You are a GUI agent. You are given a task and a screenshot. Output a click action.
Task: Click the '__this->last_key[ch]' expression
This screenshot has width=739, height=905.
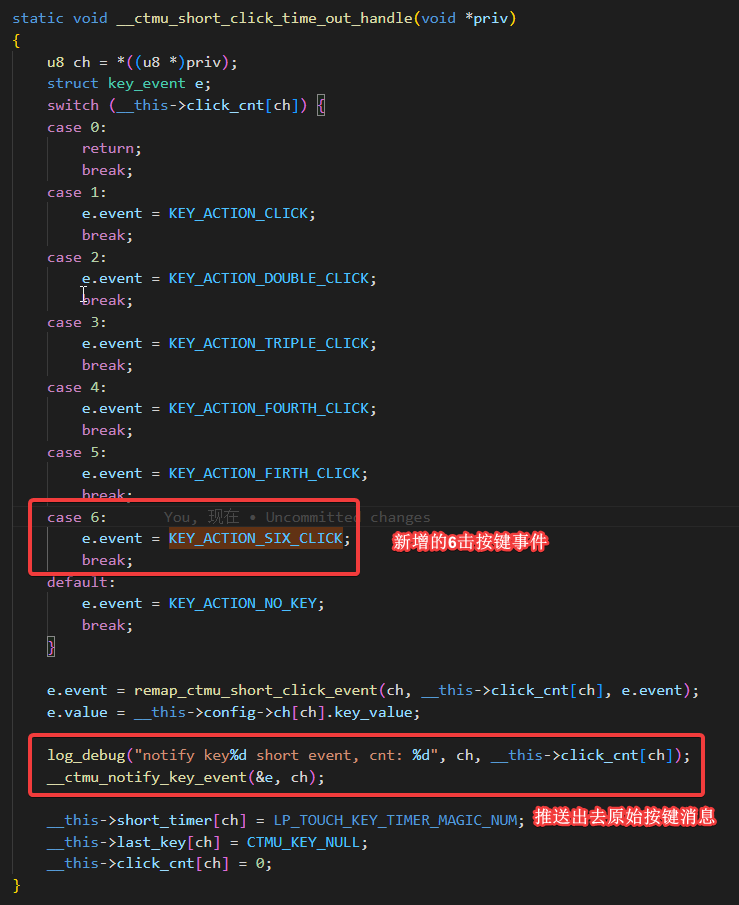point(133,843)
